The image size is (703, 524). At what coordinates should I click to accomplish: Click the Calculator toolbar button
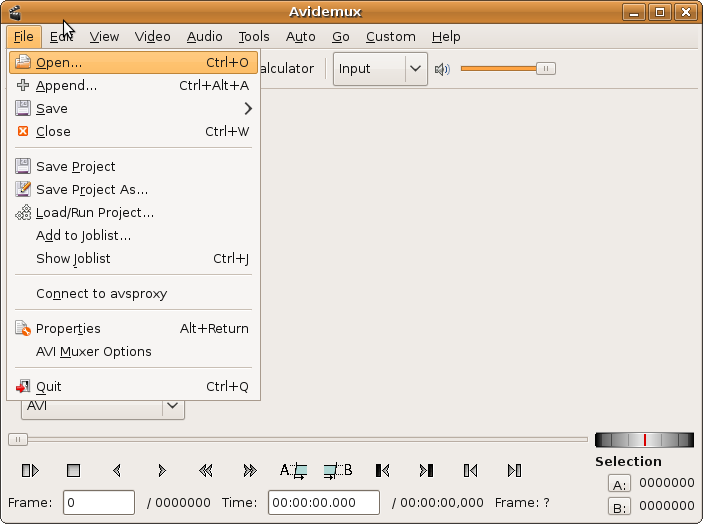click(287, 69)
